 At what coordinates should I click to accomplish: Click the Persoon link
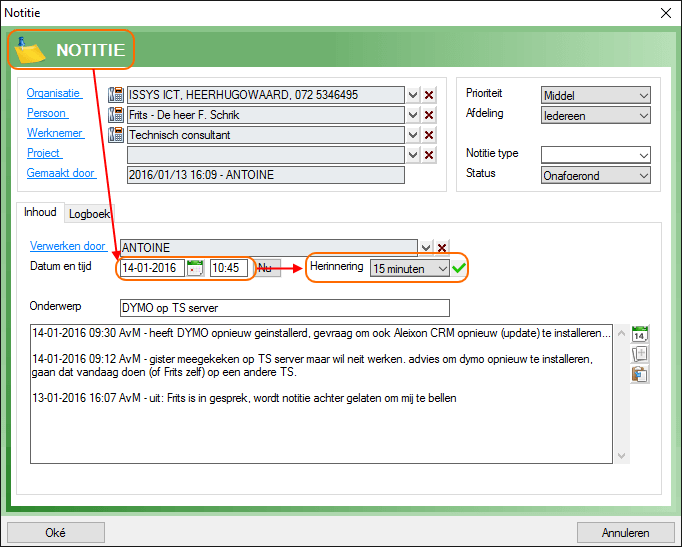(x=47, y=113)
